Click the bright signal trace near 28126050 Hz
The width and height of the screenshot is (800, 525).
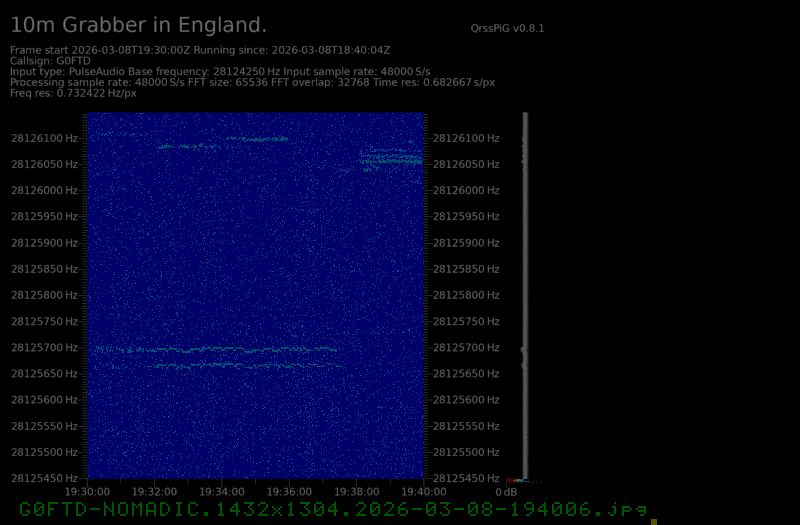pos(392,159)
